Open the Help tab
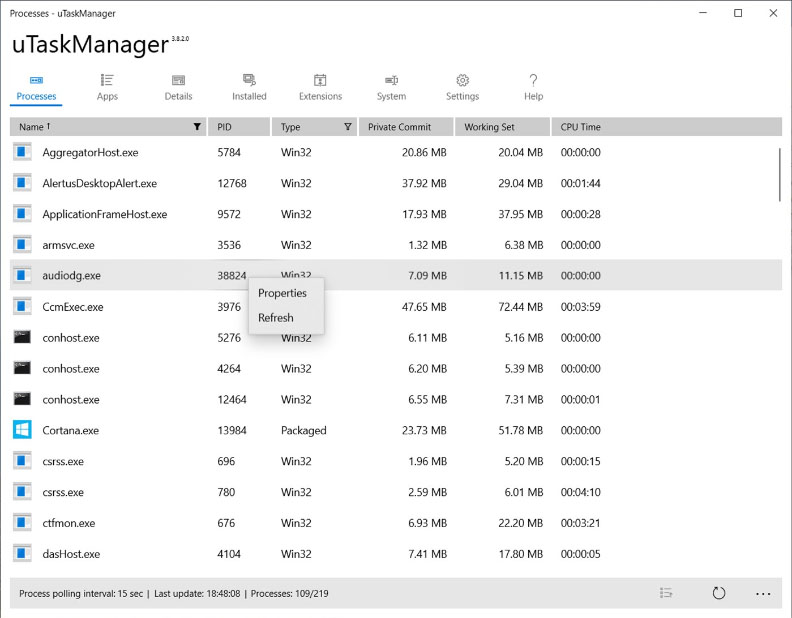This screenshot has width=792, height=618. tap(533, 88)
